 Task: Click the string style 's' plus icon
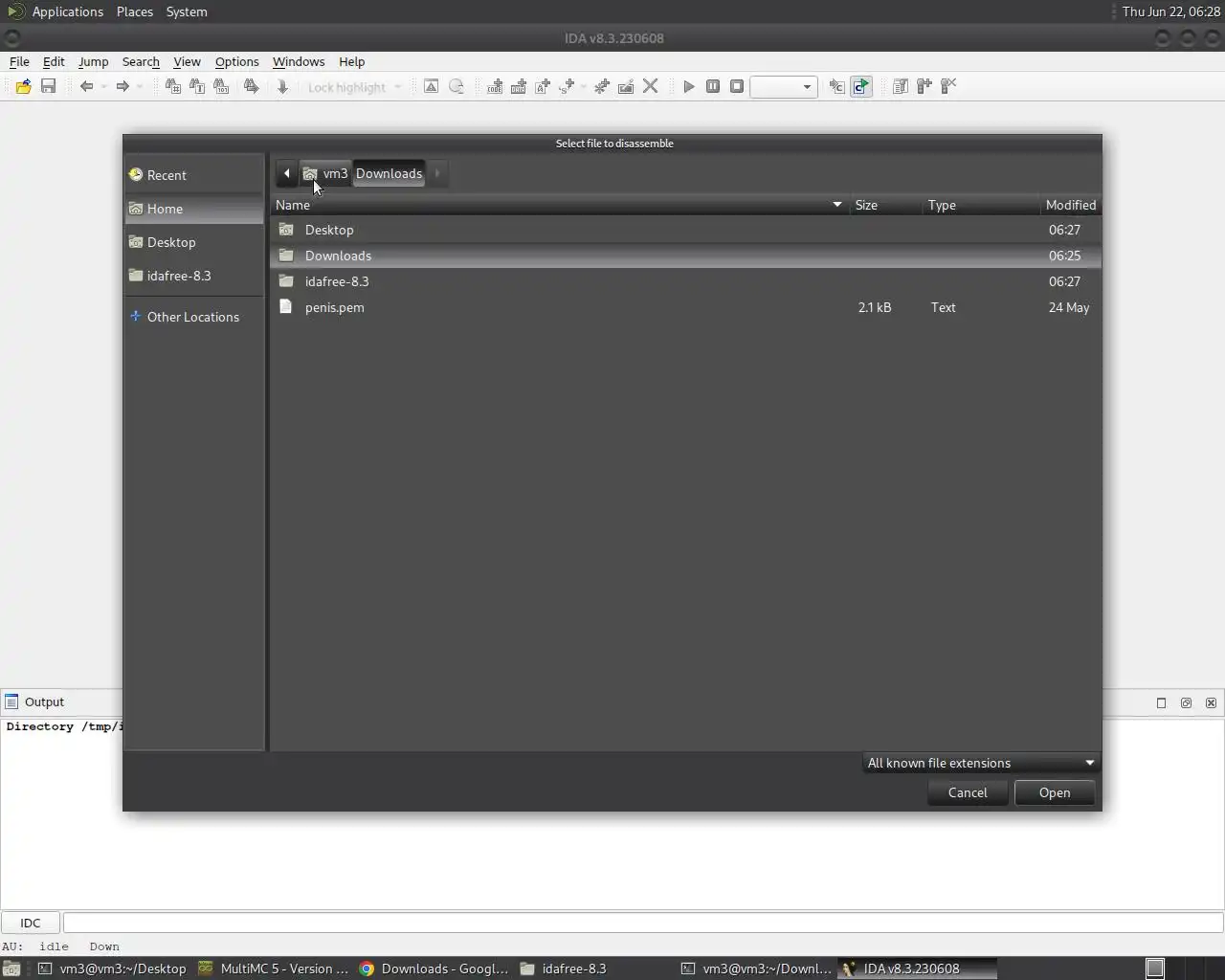[567, 86]
